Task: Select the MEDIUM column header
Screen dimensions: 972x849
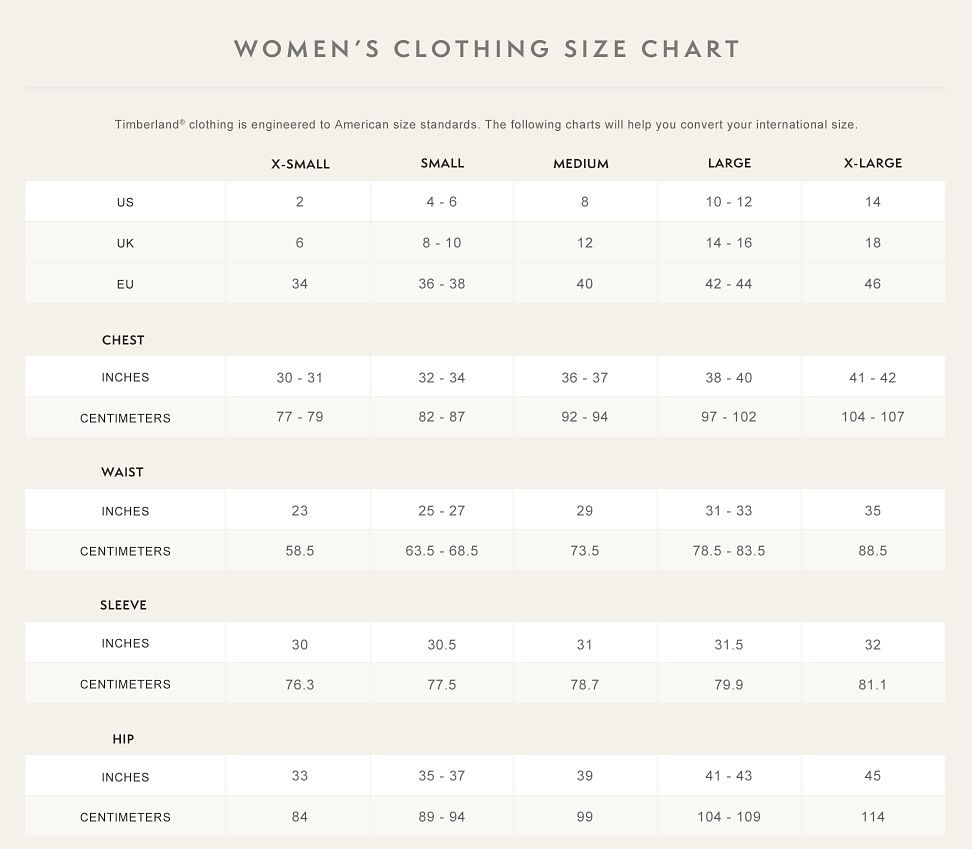Action: coord(581,164)
